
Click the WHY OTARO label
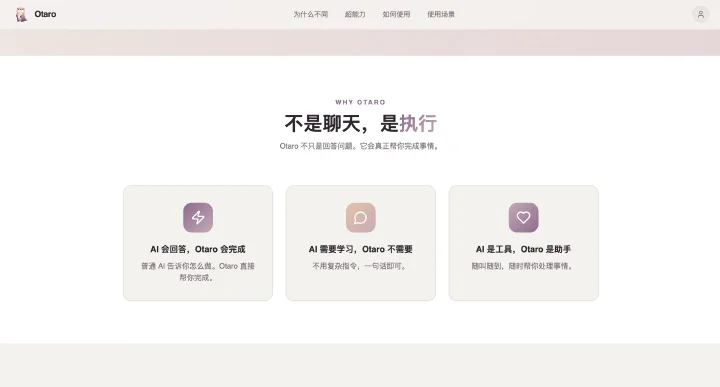[x=360, y=102]
